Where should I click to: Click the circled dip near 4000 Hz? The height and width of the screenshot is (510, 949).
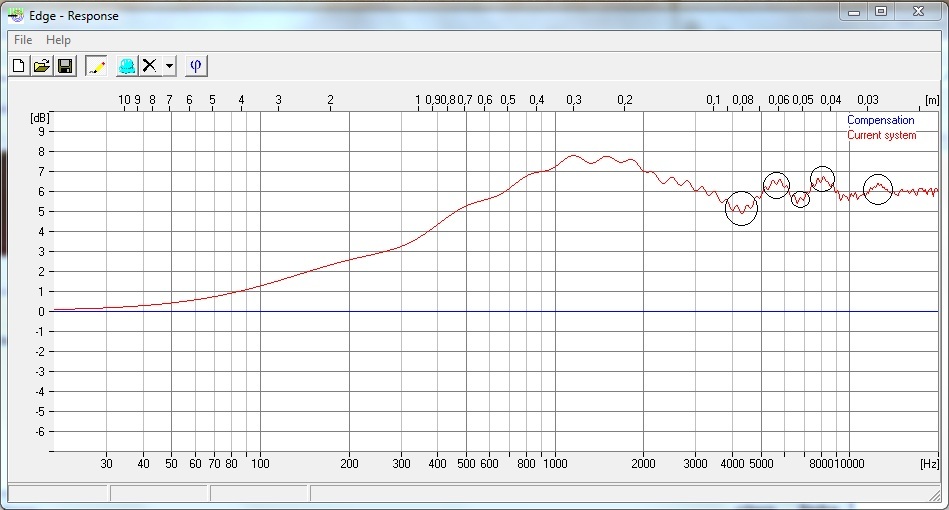point(741,209)
